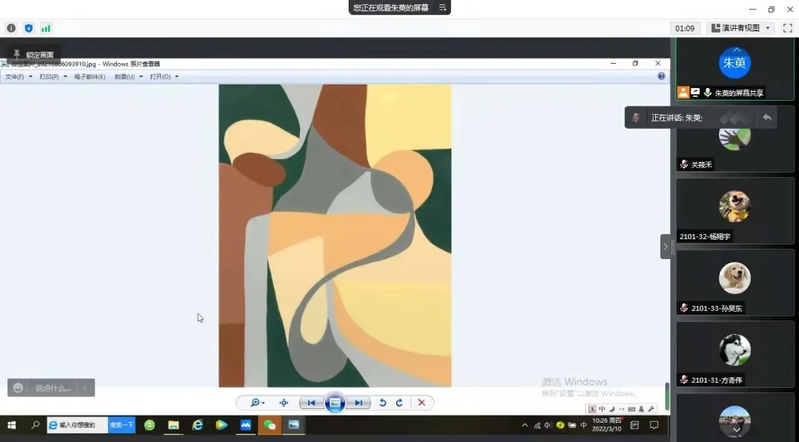Open Internet Explorer from the taskbar
799x442 pixels.
pos(197,425)
